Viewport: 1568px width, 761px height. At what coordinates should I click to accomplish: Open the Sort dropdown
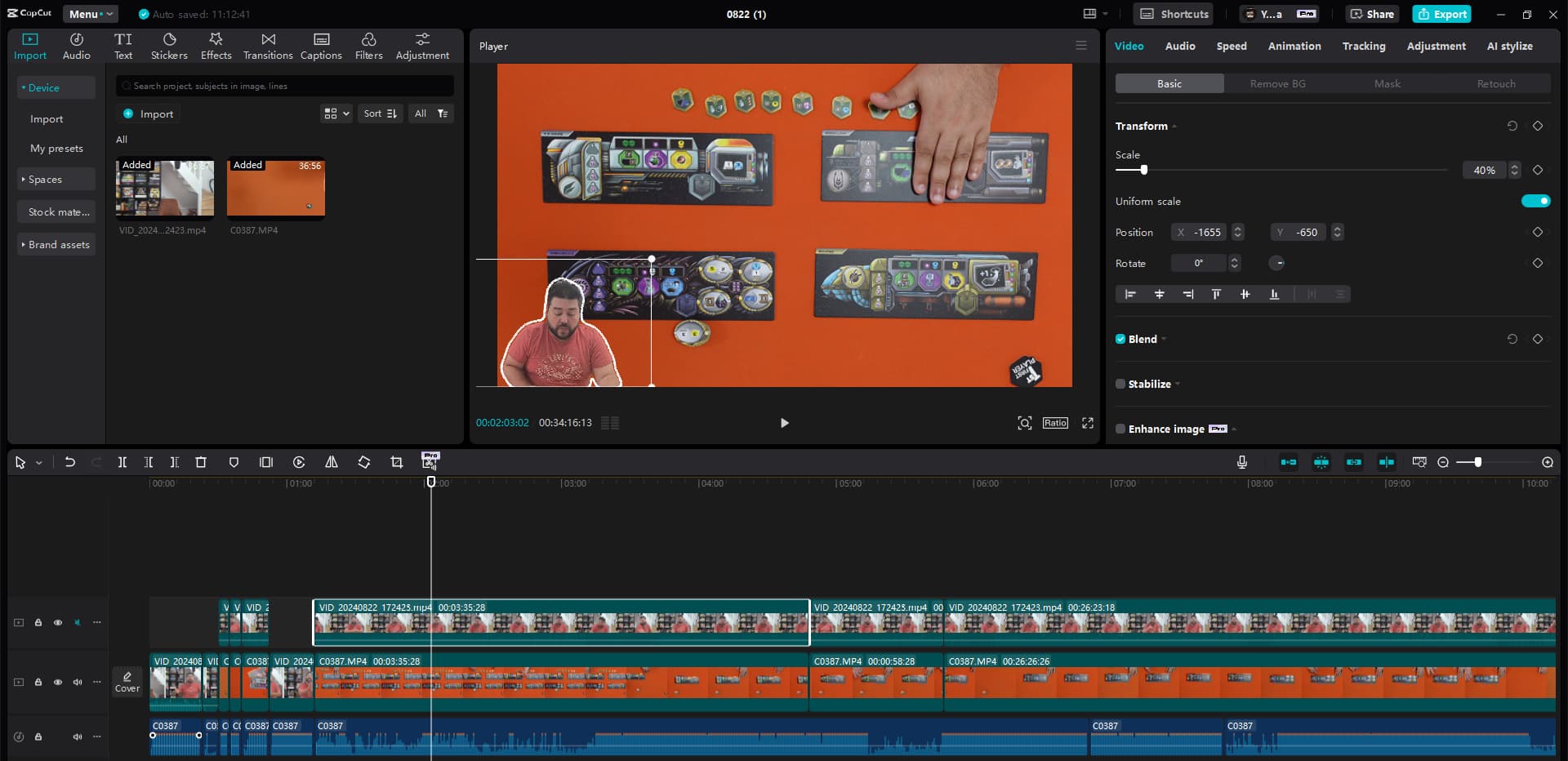(x=381, y=113)
